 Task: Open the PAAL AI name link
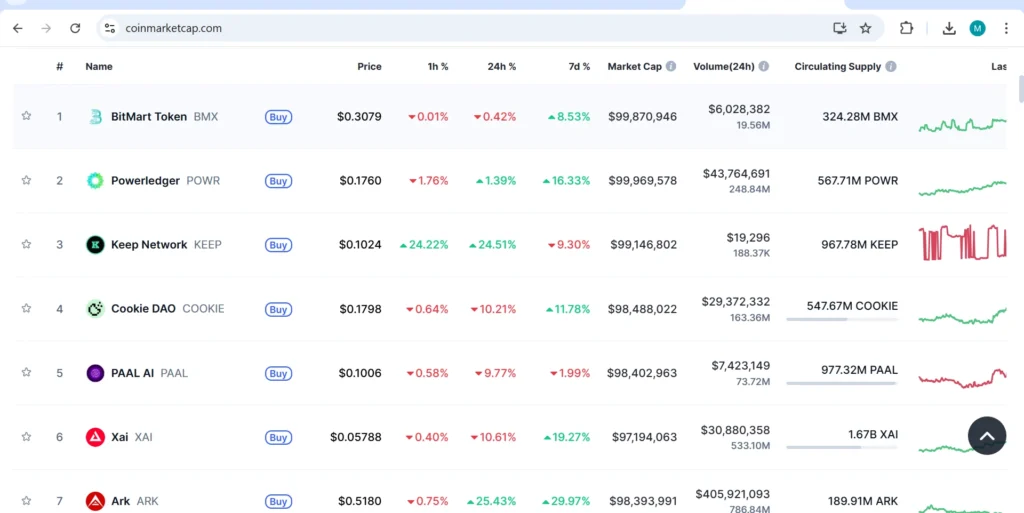click(133, 373)
